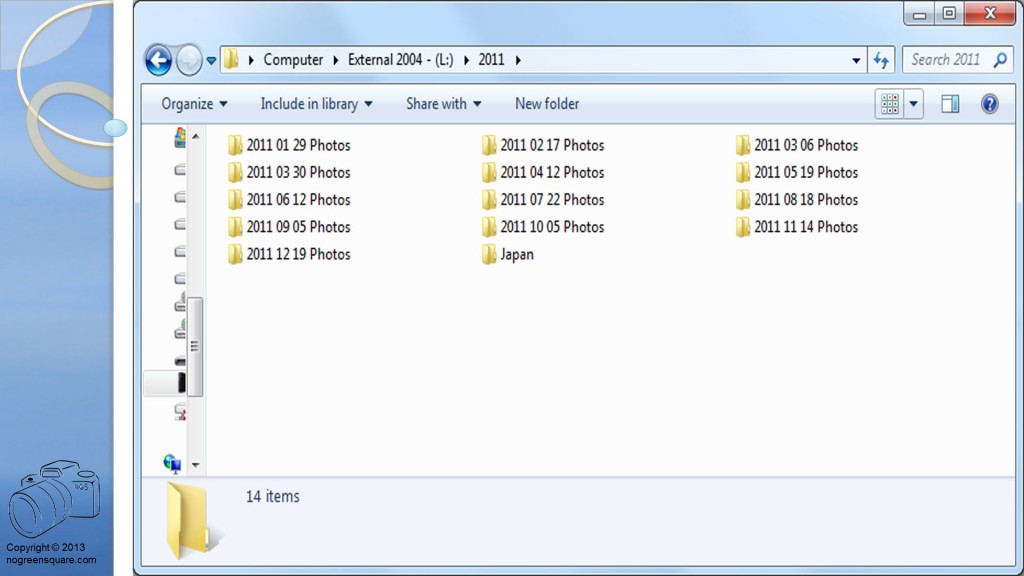Expand arrow after External 2004 breadcrumb
Screen dimensions: 1024x576
pos(466,60)
